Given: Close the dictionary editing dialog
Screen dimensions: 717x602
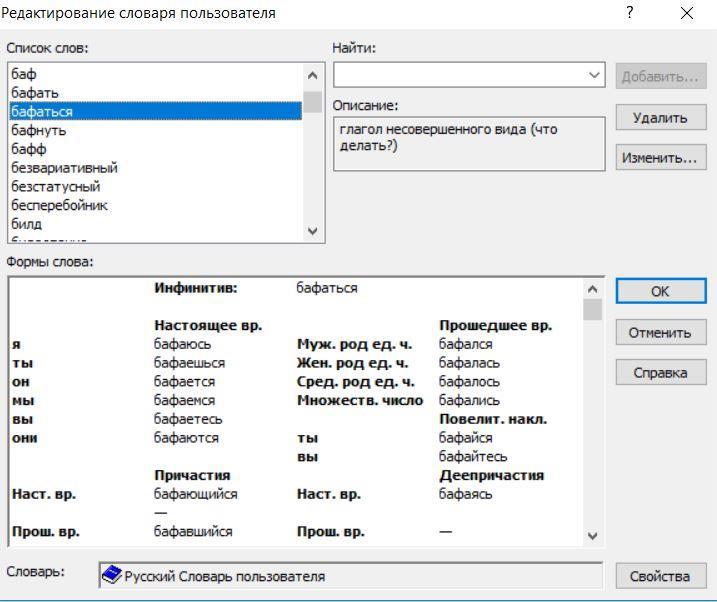Looking at the screenshot, I should [686, 13].
